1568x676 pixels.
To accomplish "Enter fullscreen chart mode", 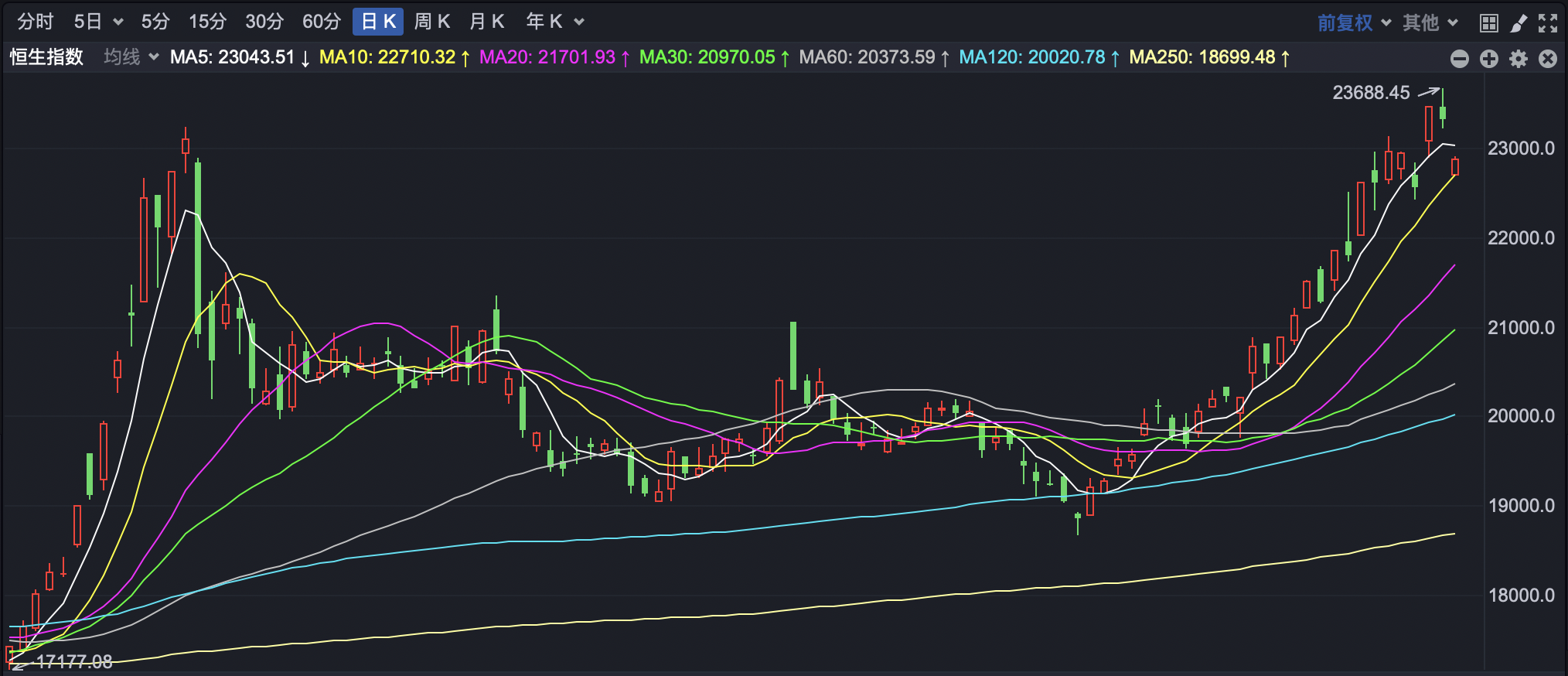I will click(1548, 22).
